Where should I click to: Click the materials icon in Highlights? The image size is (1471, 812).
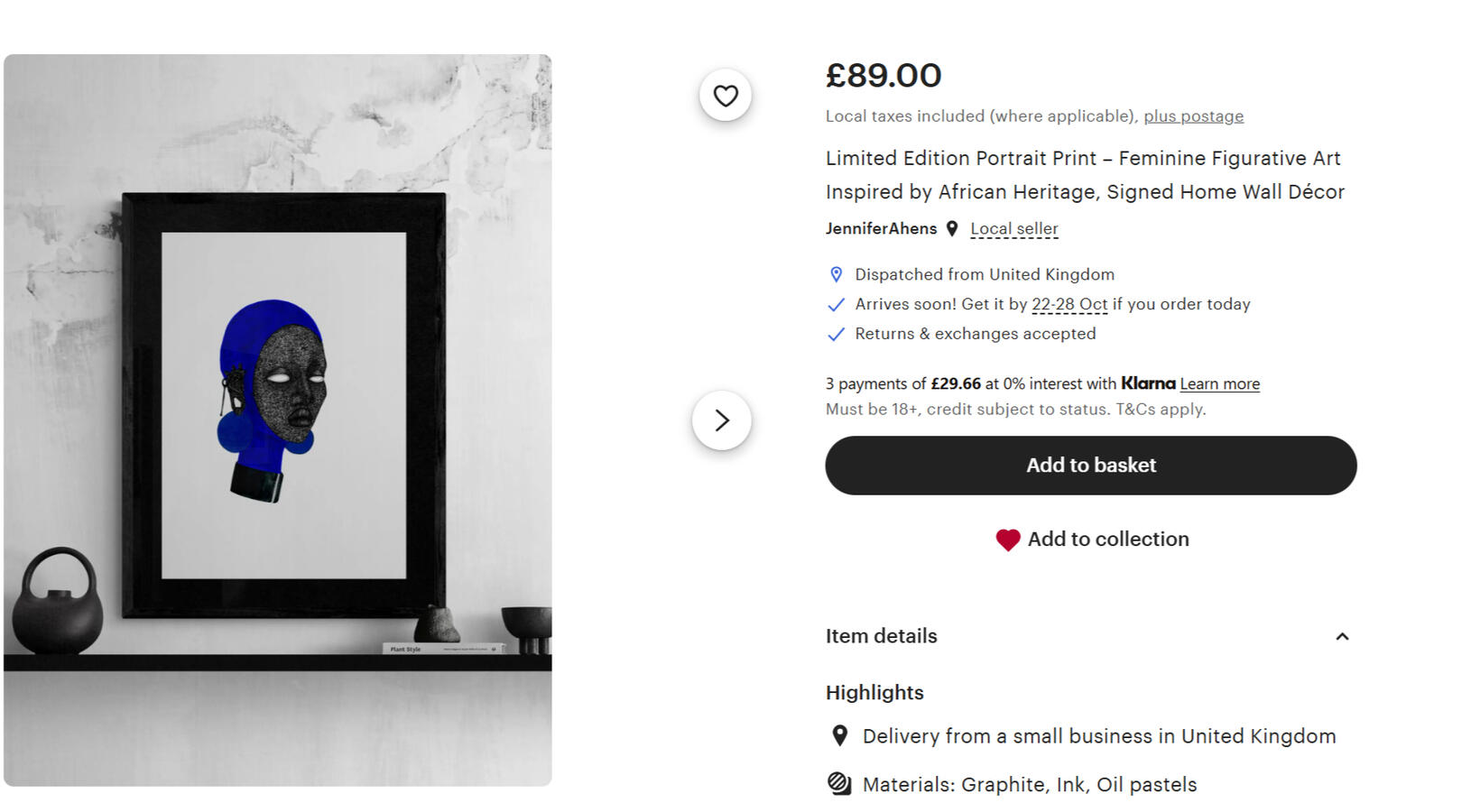[839, 784]
